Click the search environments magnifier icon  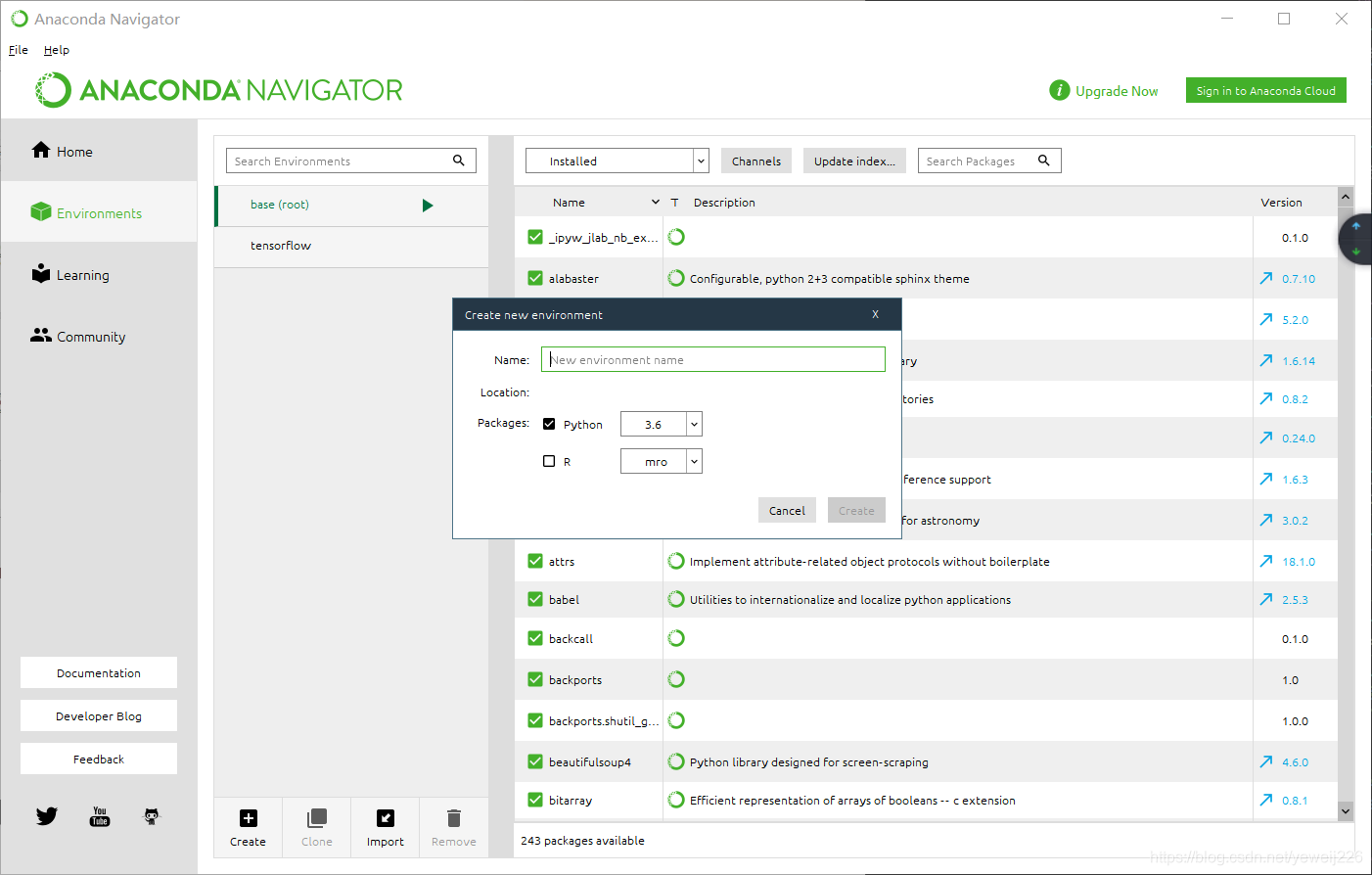(x=458, y=161)
